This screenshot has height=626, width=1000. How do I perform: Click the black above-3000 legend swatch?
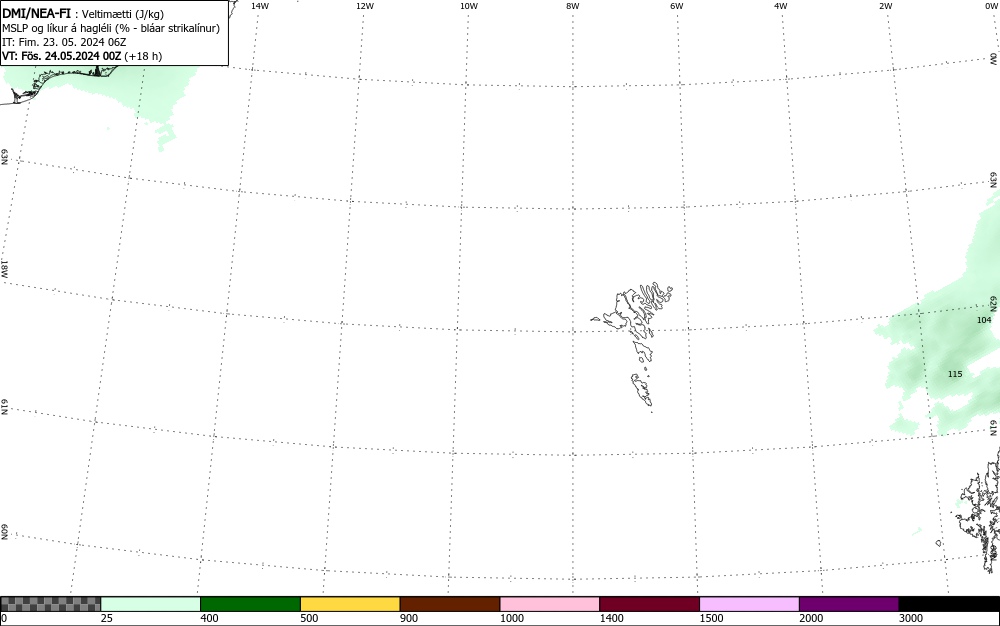tap(949, 604)
